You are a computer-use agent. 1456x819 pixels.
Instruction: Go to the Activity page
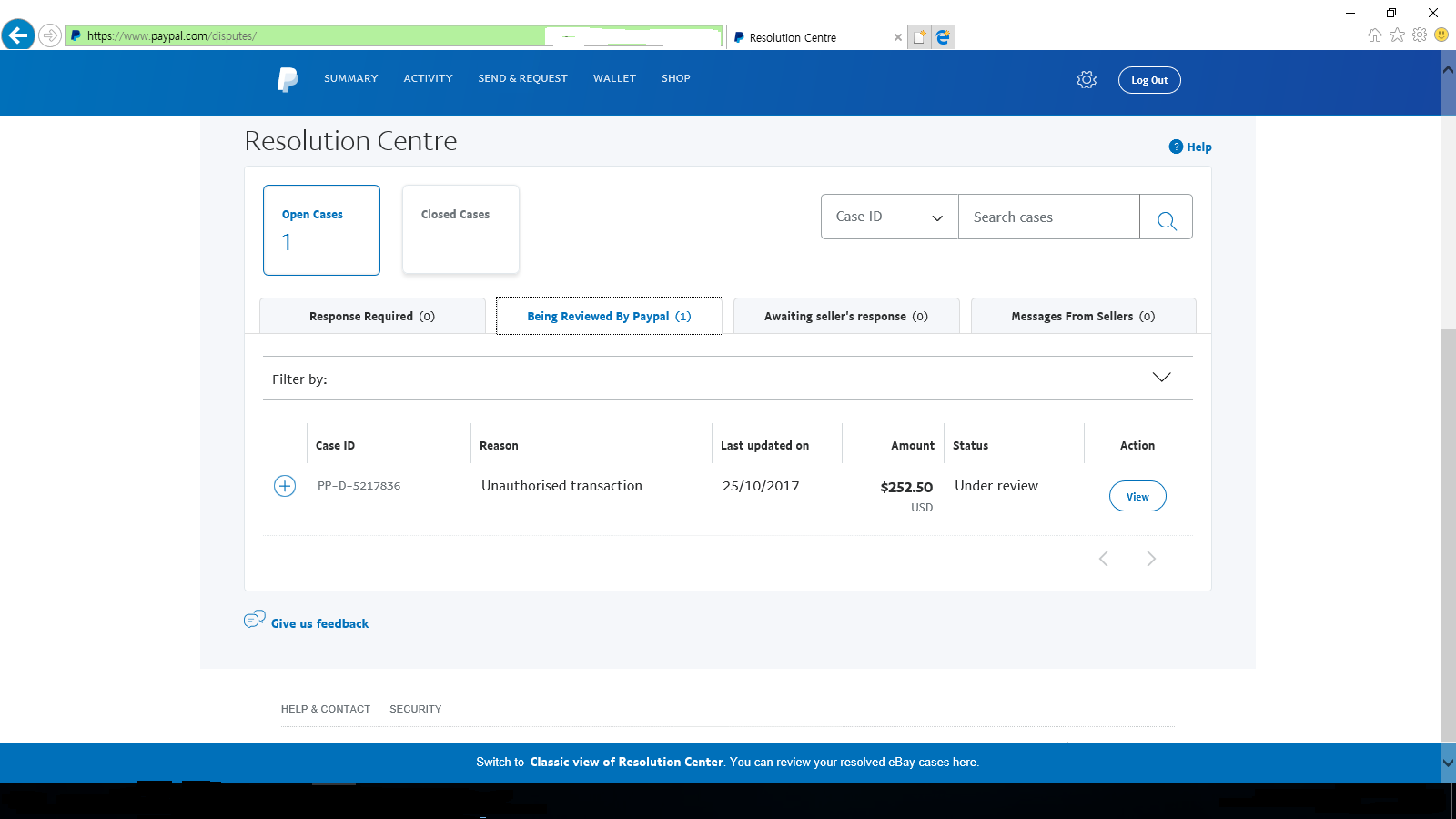coord(429,78)
